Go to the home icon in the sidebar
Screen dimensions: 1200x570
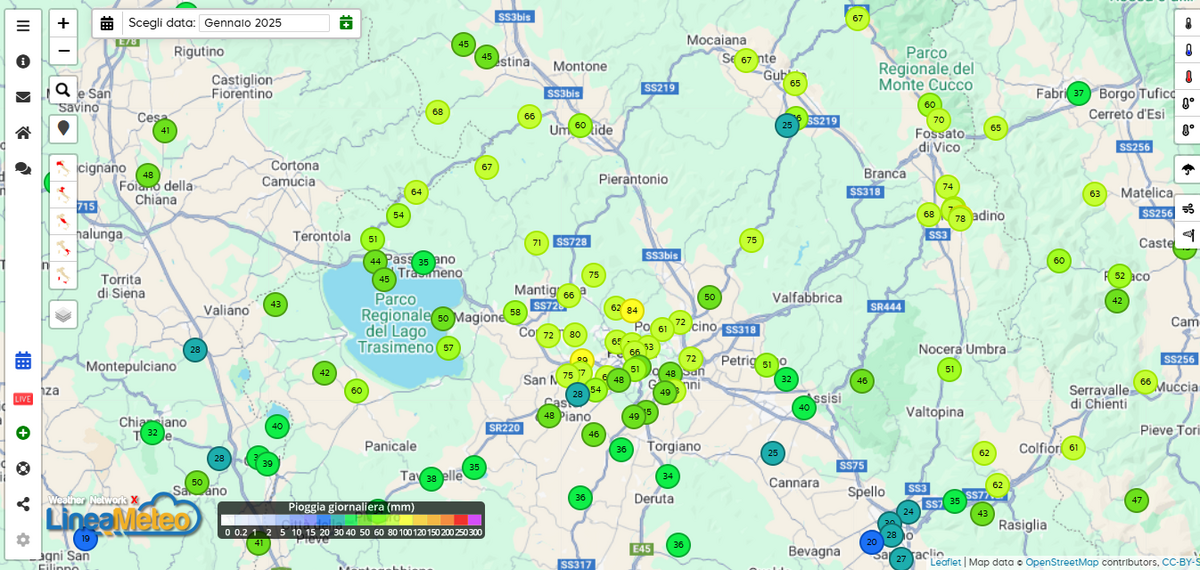(23, 133)
